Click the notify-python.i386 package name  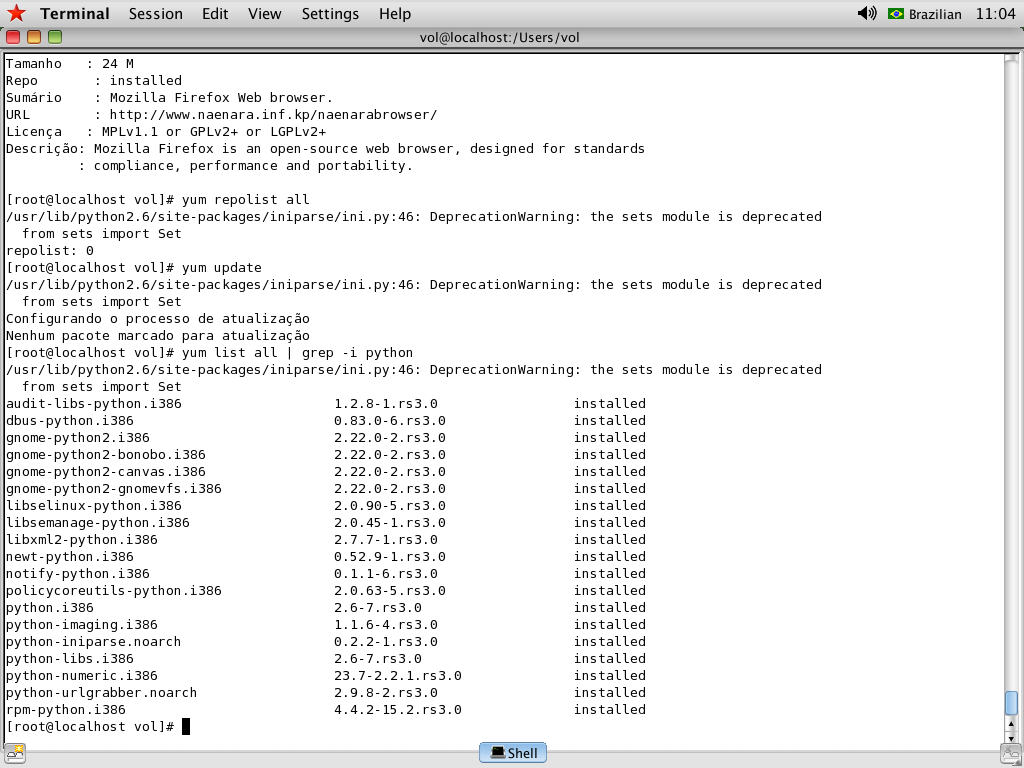[x=78, y=573]
